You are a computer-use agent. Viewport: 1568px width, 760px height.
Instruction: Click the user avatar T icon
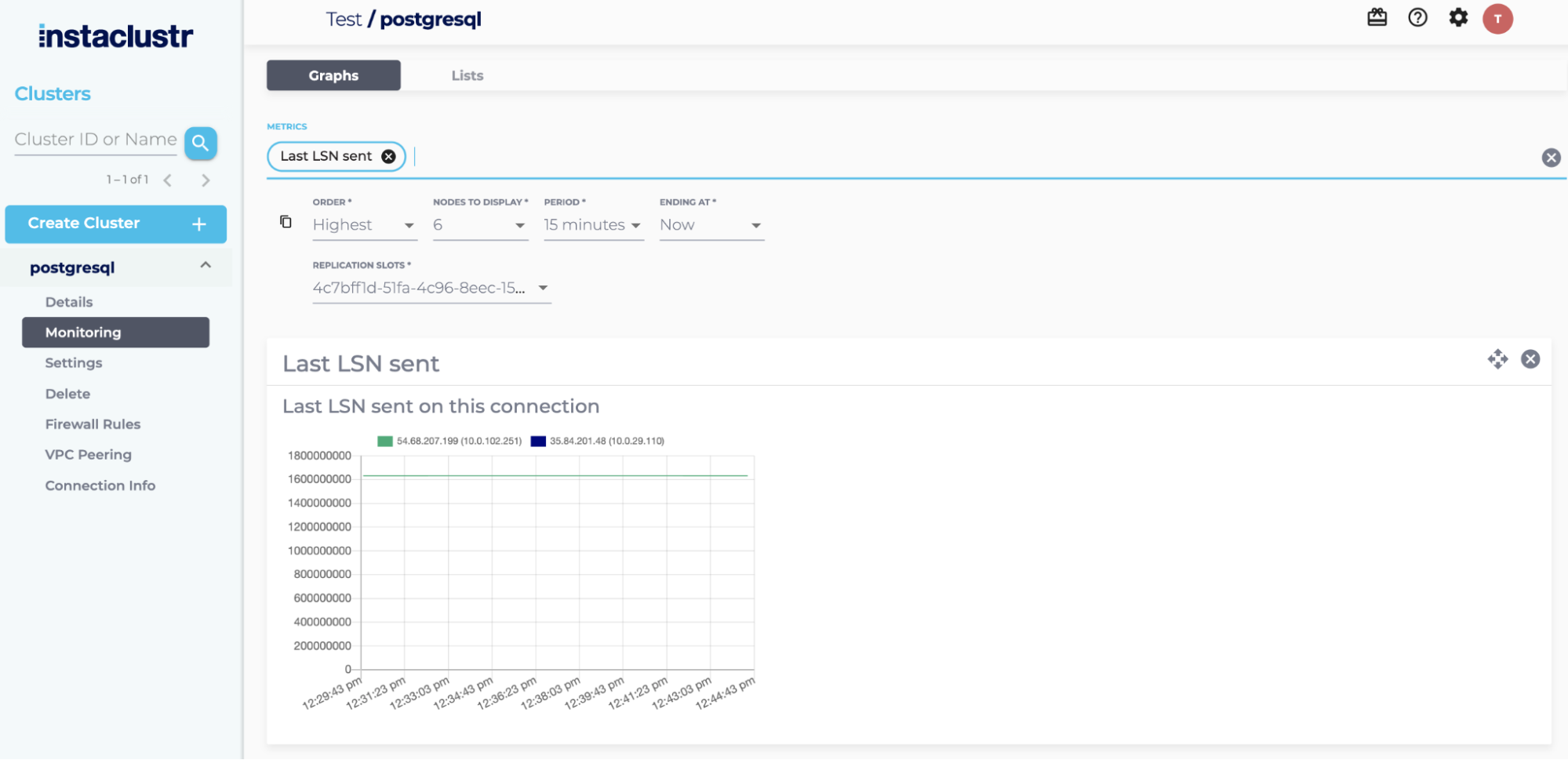click(1497, 19)
